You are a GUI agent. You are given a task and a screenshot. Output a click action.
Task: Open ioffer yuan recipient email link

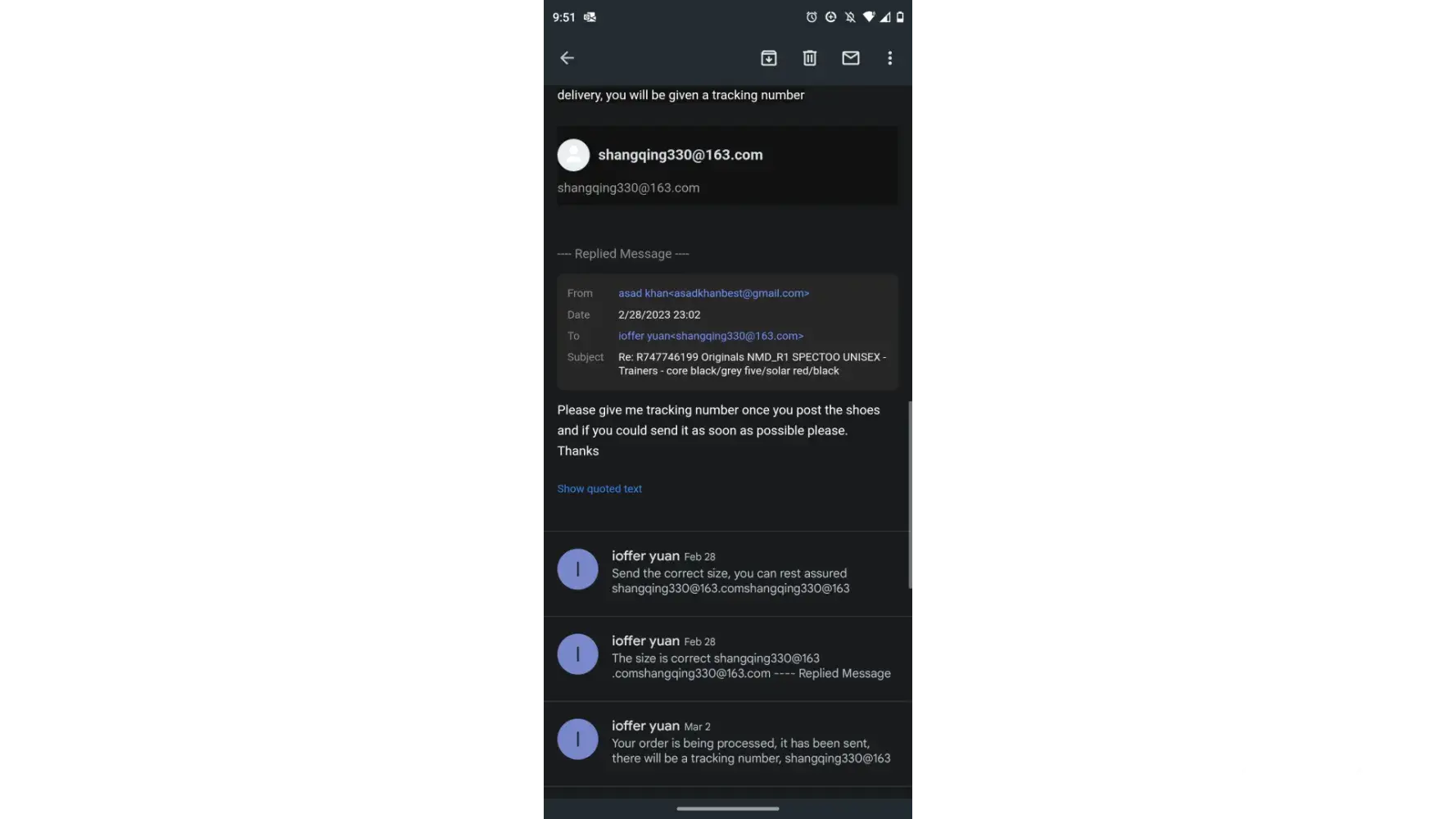710,336
